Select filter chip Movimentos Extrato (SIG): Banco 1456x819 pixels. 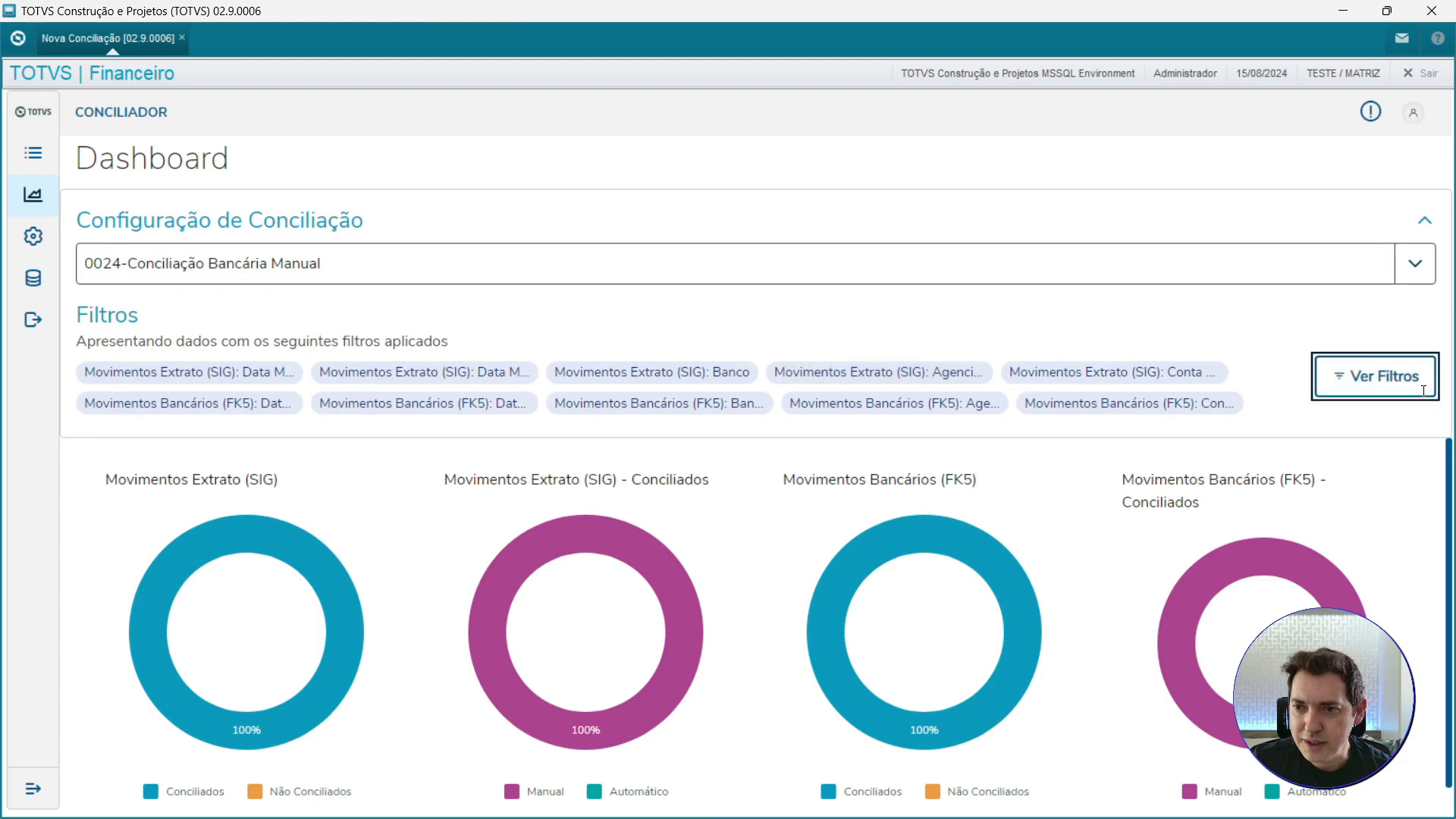click(651, 372)
